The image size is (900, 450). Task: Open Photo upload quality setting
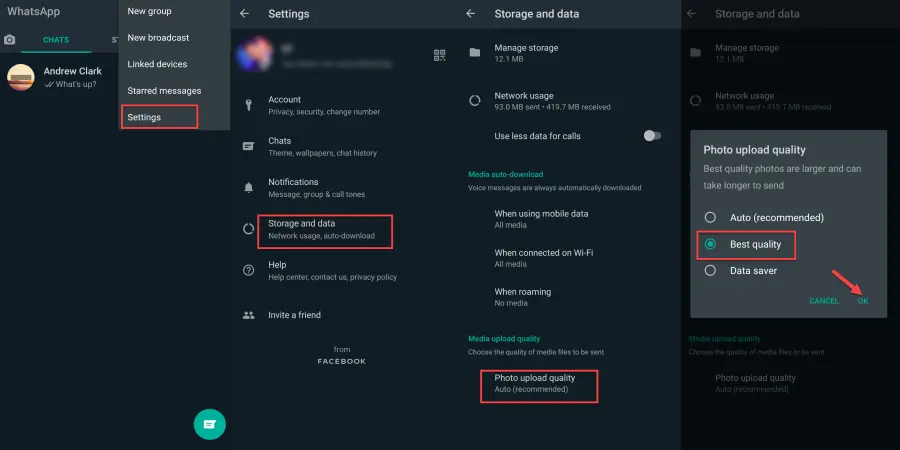[x=539, y=386]
